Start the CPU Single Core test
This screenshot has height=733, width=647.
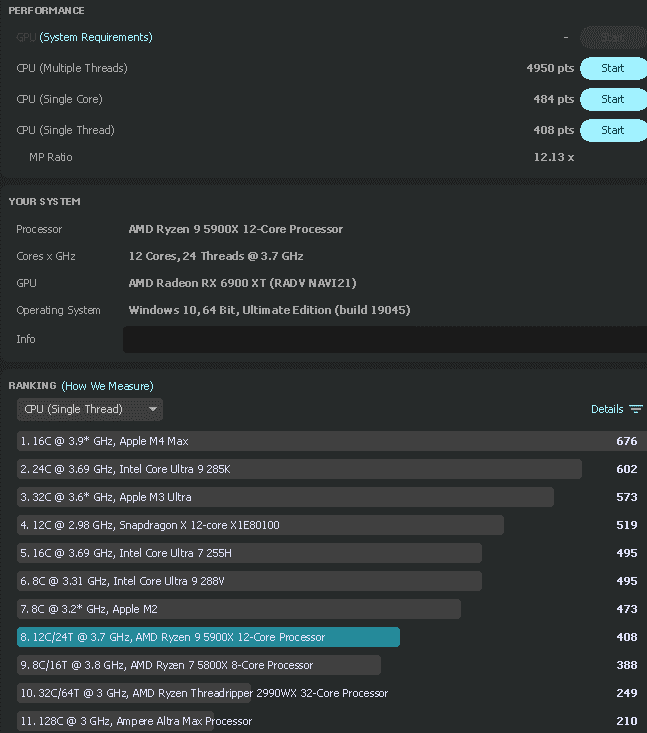coord(613,99)
